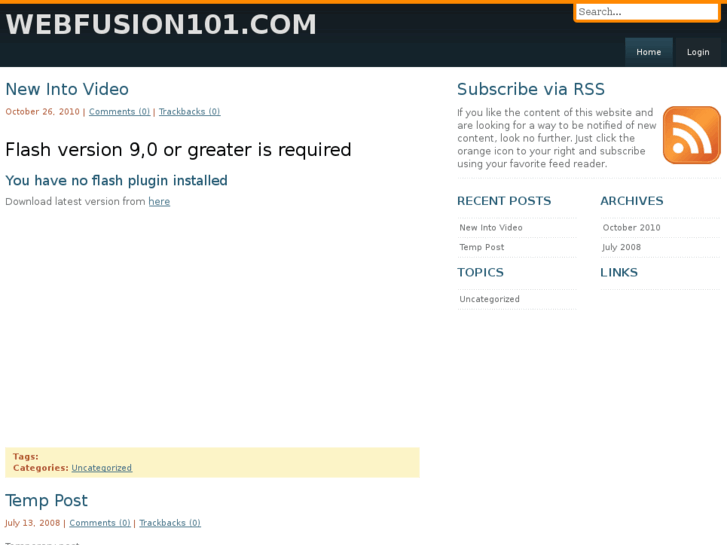
Task: Open the Home navigation tab
Action: coord(649,52)
